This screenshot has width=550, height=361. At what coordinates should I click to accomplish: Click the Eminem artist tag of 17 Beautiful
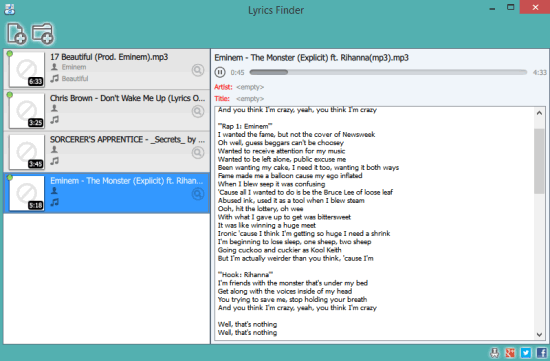coord(74,67)
